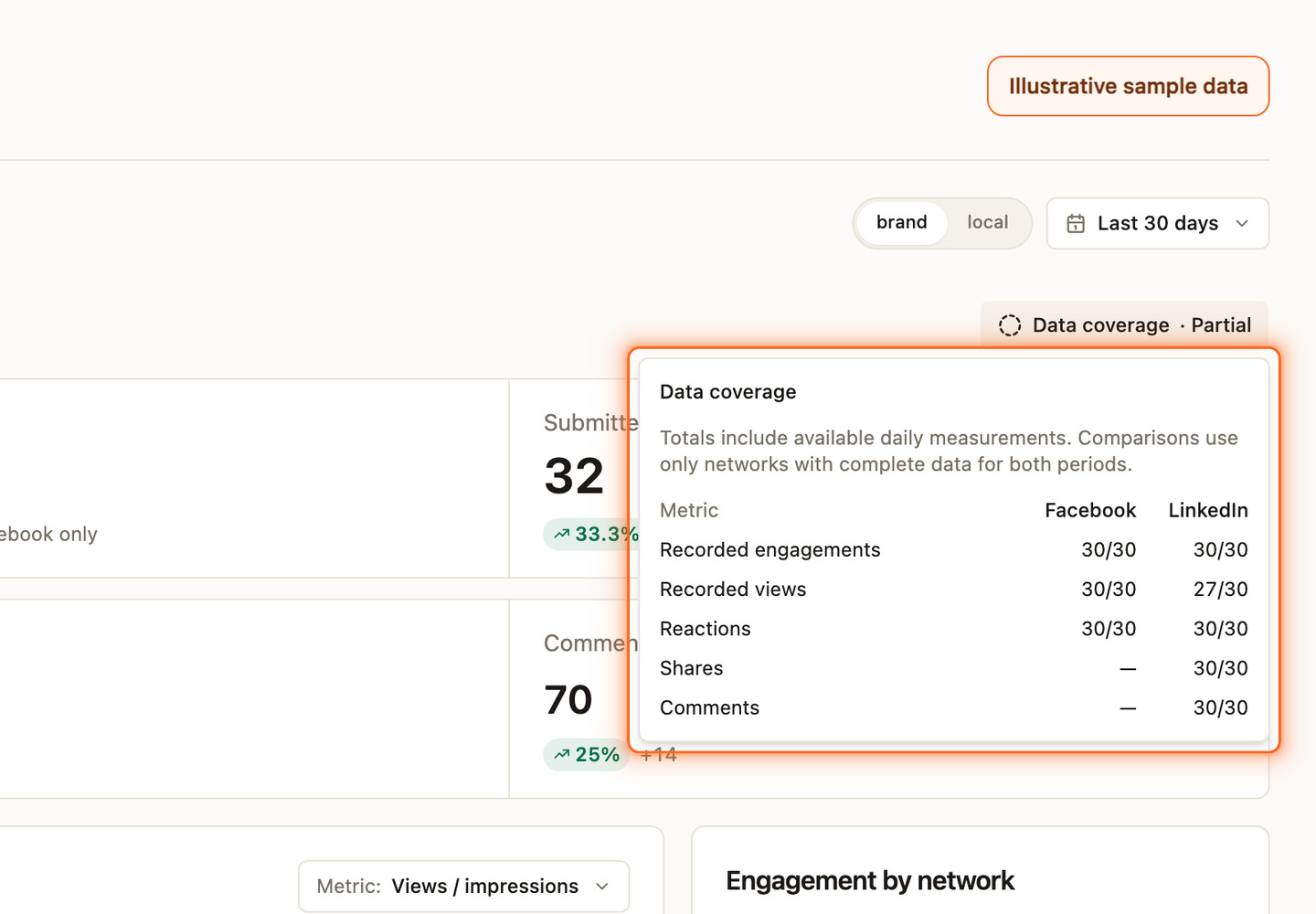1316x914 pixels.
Task: Click the "Totals include available daily measurements" description
Action: [949, 451]
